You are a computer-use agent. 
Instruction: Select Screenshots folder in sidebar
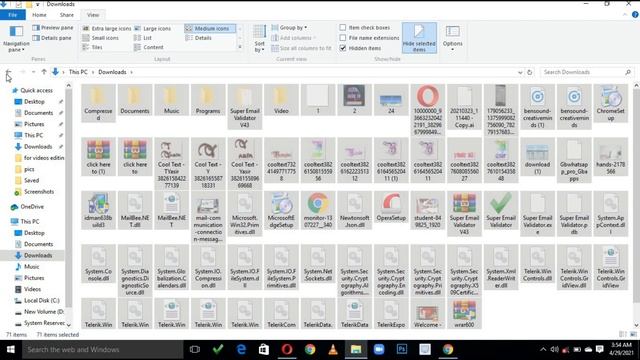click(x=39, y=191)
